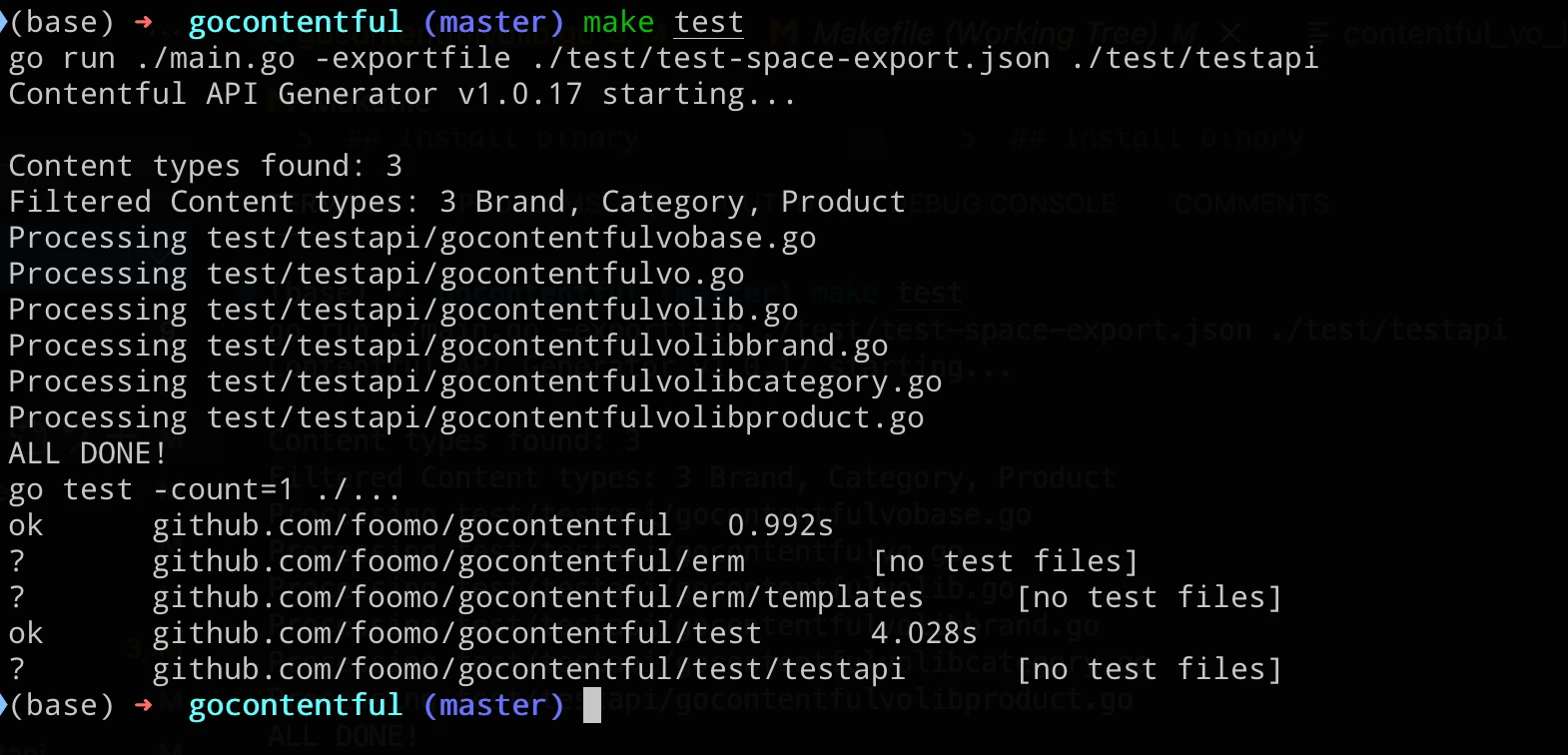The image size is (1568, 755).
Task: Click test/testapi/gocontentfulvobase.go file path
Action: (511, 238)
